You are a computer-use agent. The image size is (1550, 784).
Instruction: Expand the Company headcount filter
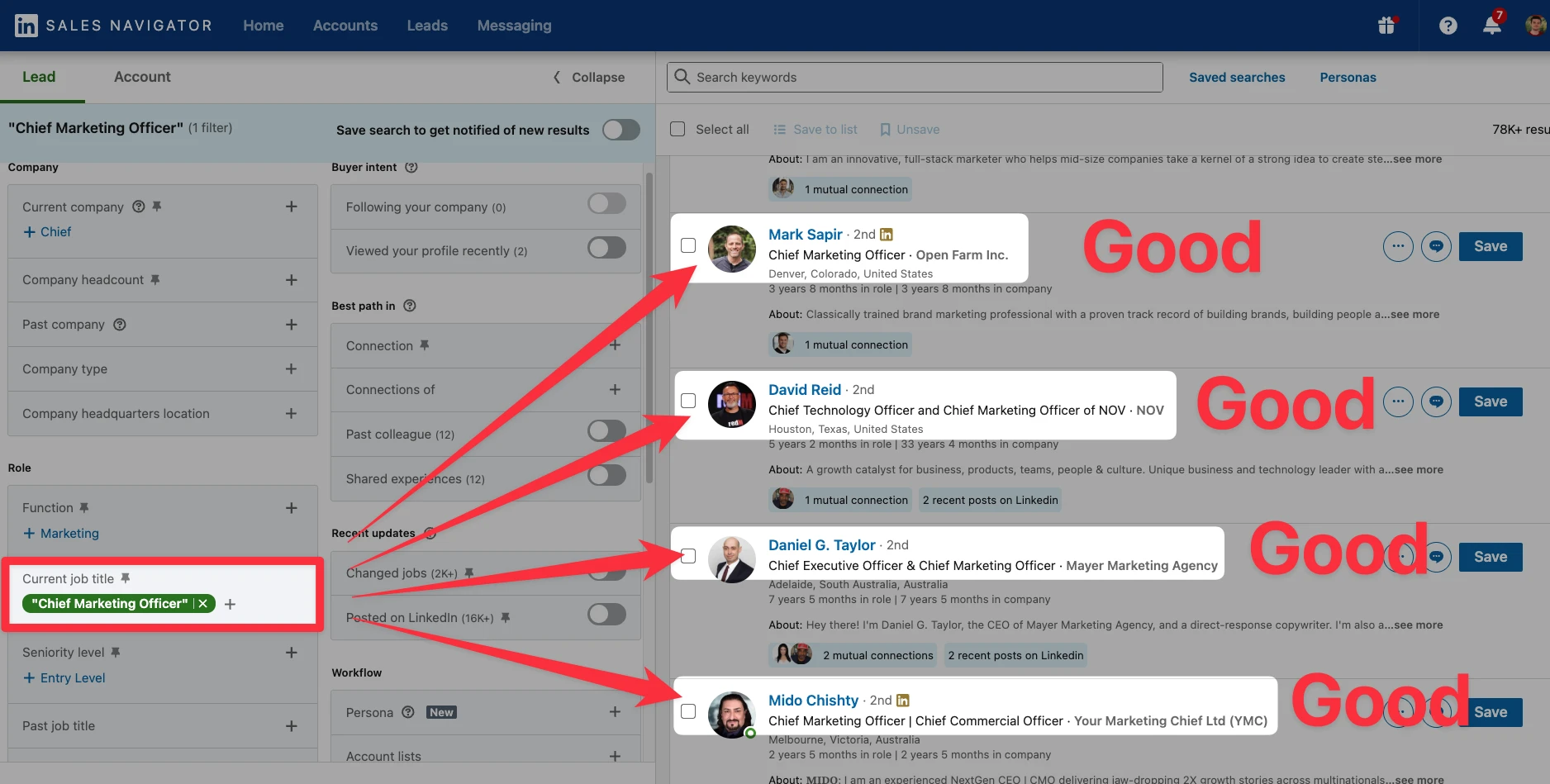click(x=292, y=280)
